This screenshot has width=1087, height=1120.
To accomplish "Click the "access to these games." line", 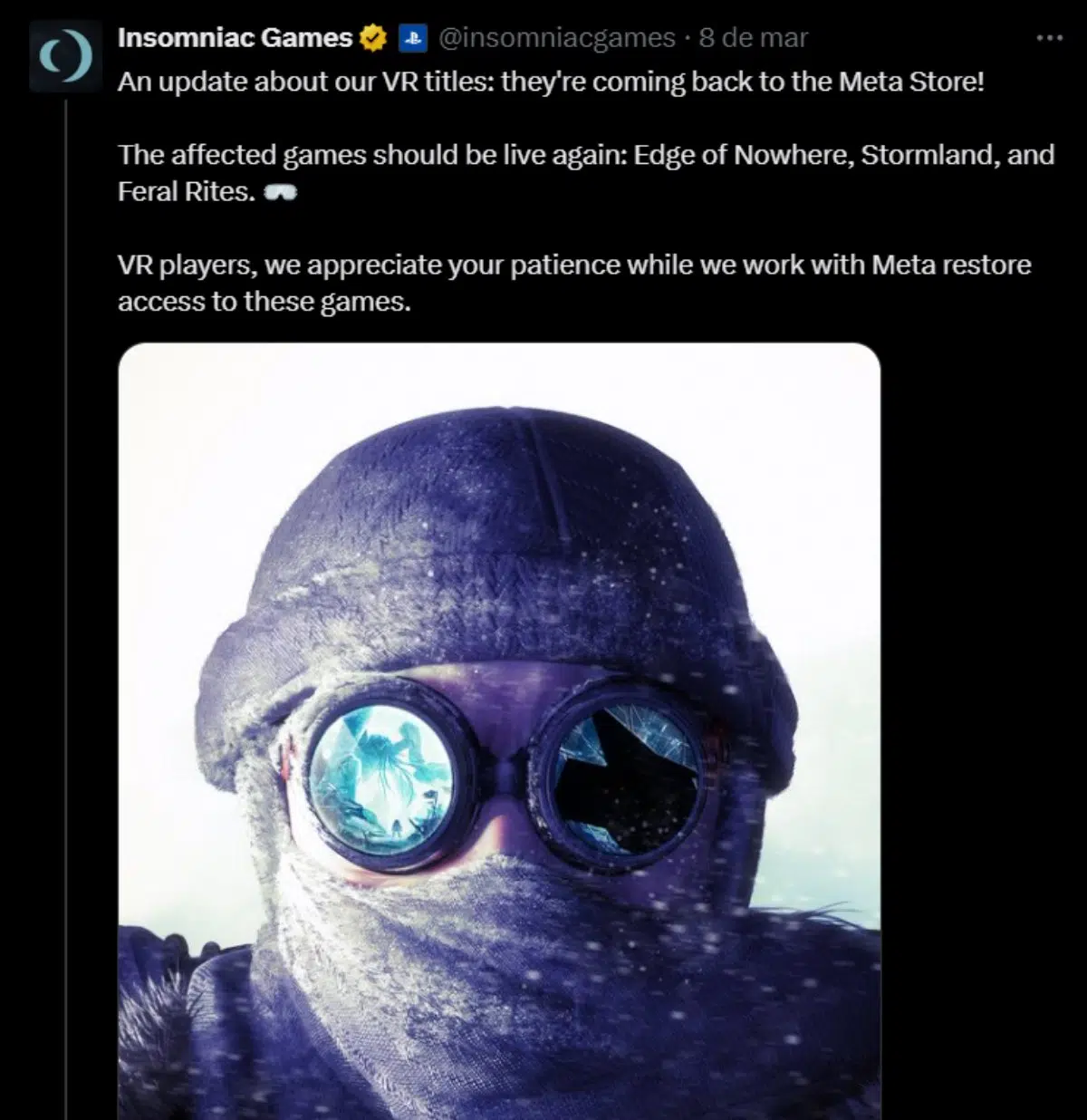I will click(264, 302).
